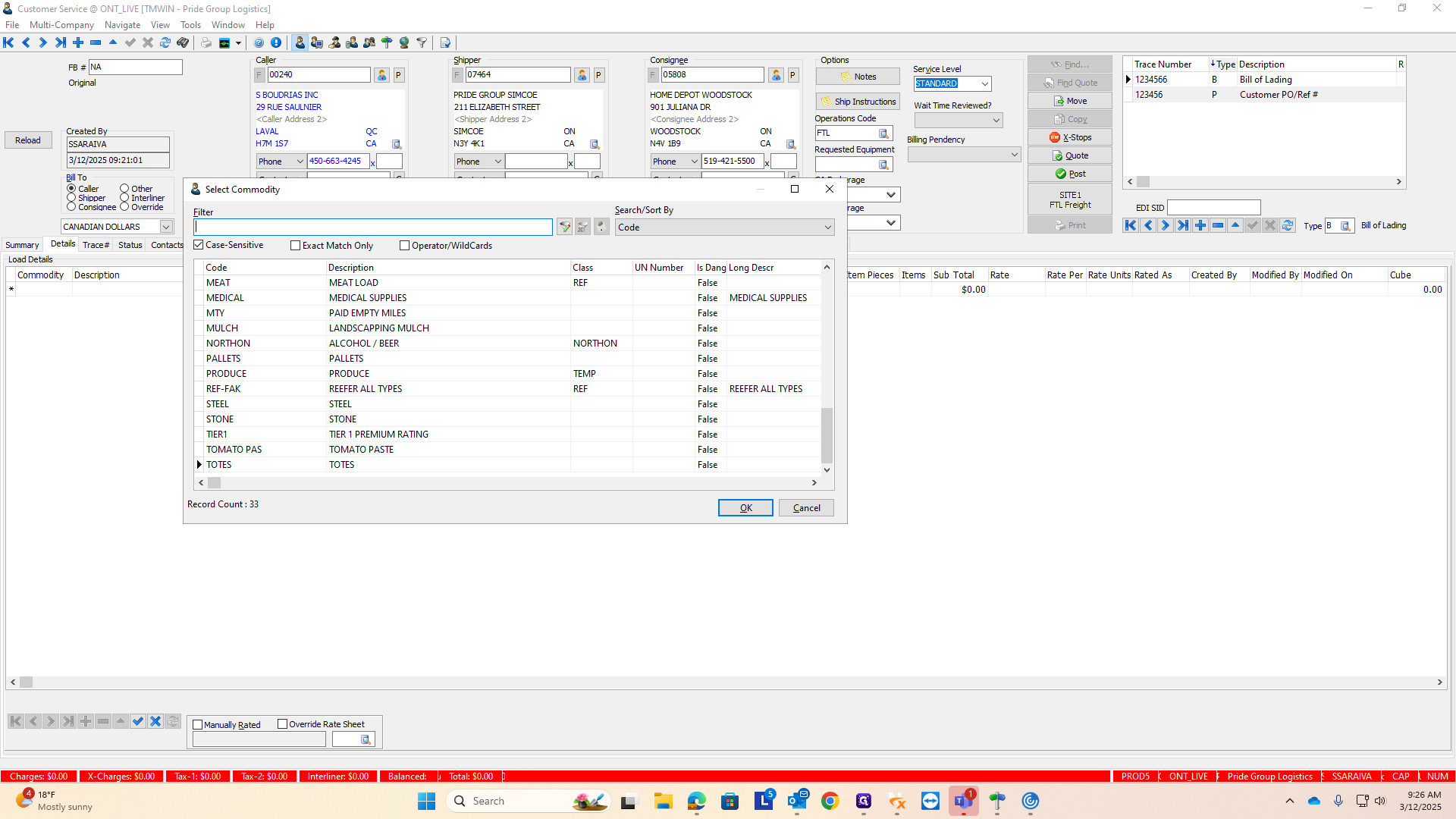This screenshot has width=1456, height=819.
Task: Click the blue plus insert record icon
Action: point(78,43)
